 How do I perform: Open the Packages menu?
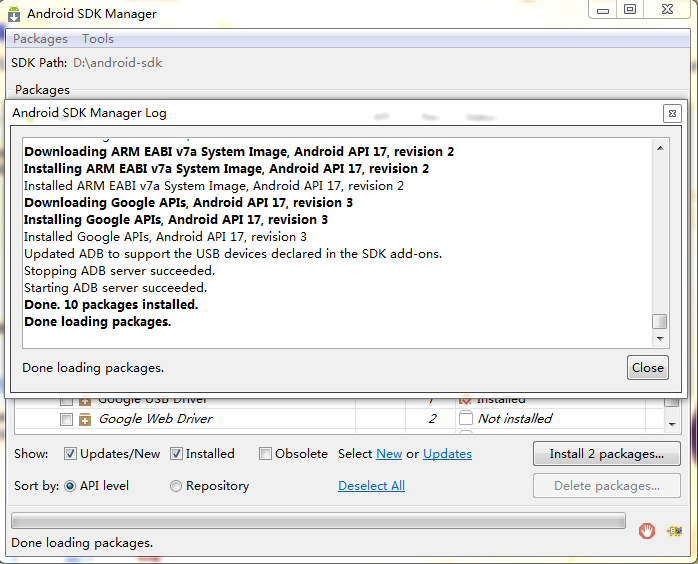click(x=41, y=39)
